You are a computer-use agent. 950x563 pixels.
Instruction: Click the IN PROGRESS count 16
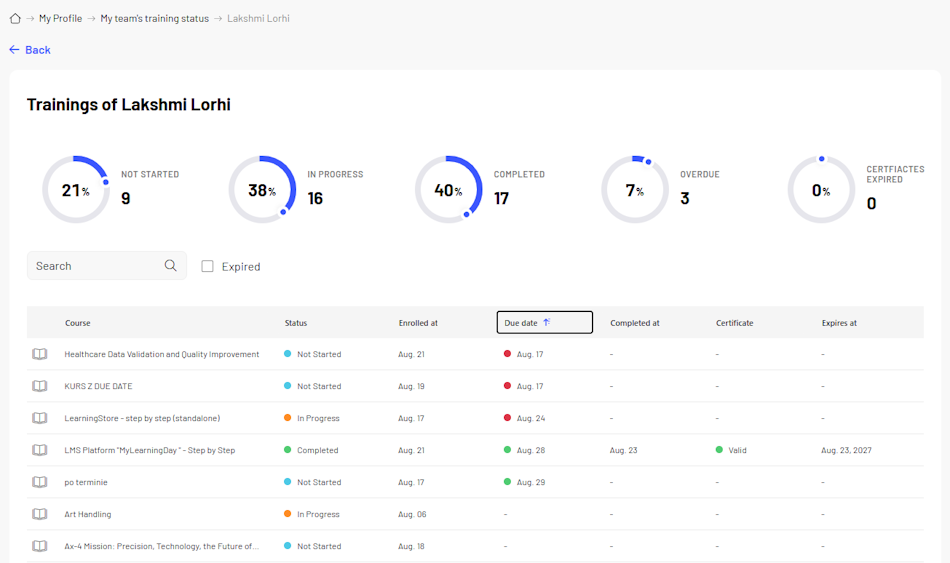click(315, 198)
